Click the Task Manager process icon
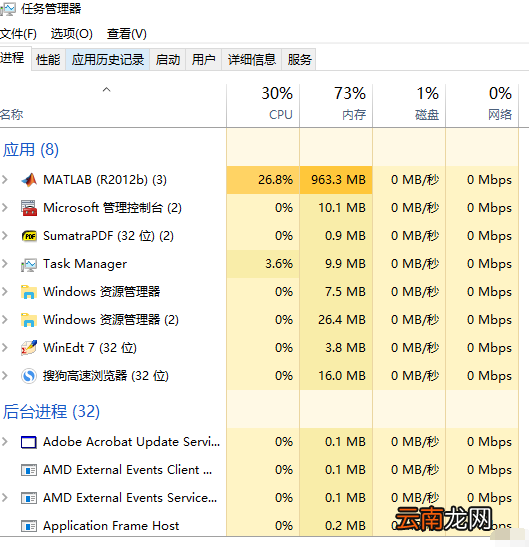This screenshot has width=529, height=547. (x=29, y=264)
